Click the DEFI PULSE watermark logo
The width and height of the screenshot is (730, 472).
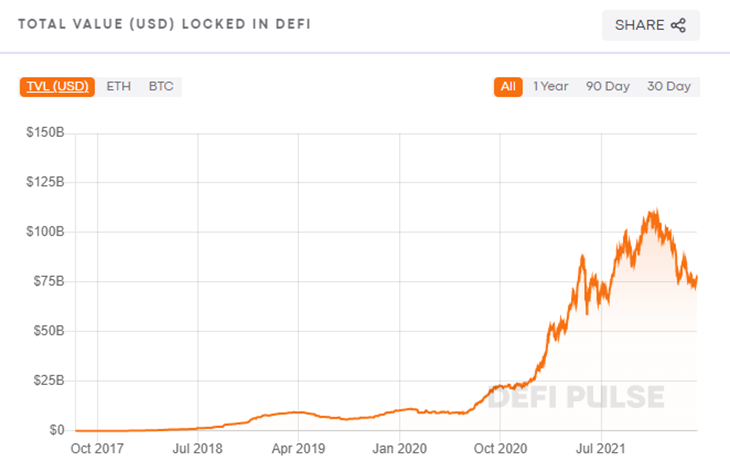[x=576, y=397]
